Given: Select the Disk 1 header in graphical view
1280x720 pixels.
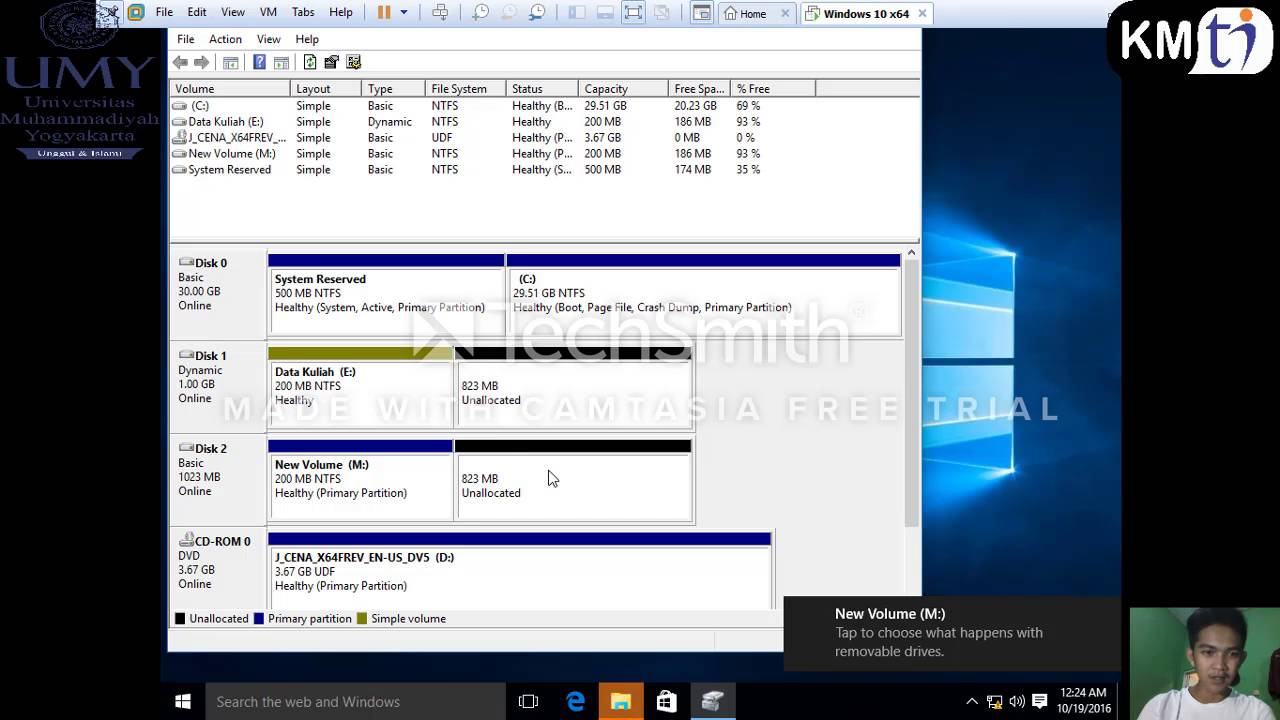Looking at the screenshot, I should click(218, 387).
